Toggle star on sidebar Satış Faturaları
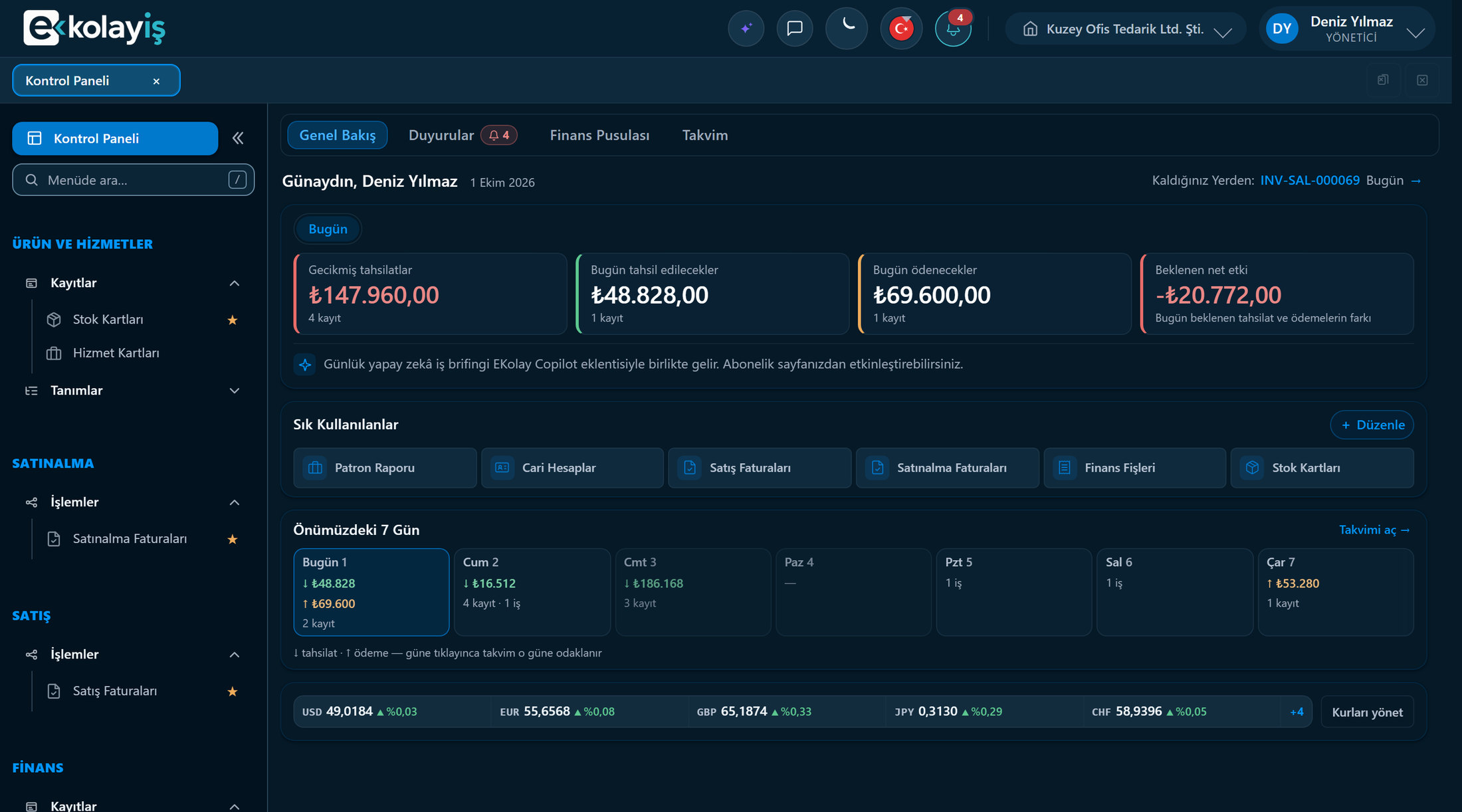 coord(233,692)
